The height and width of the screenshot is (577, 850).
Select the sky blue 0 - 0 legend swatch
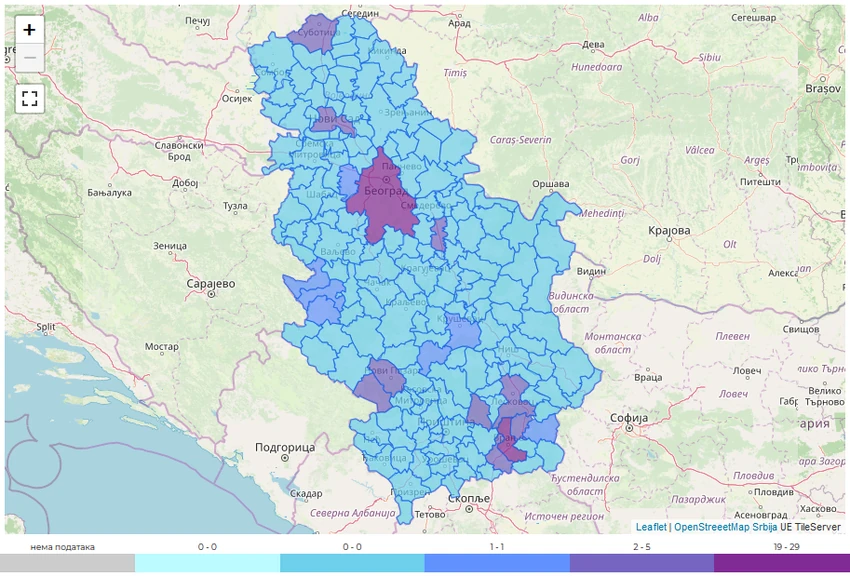click(352, 563)
